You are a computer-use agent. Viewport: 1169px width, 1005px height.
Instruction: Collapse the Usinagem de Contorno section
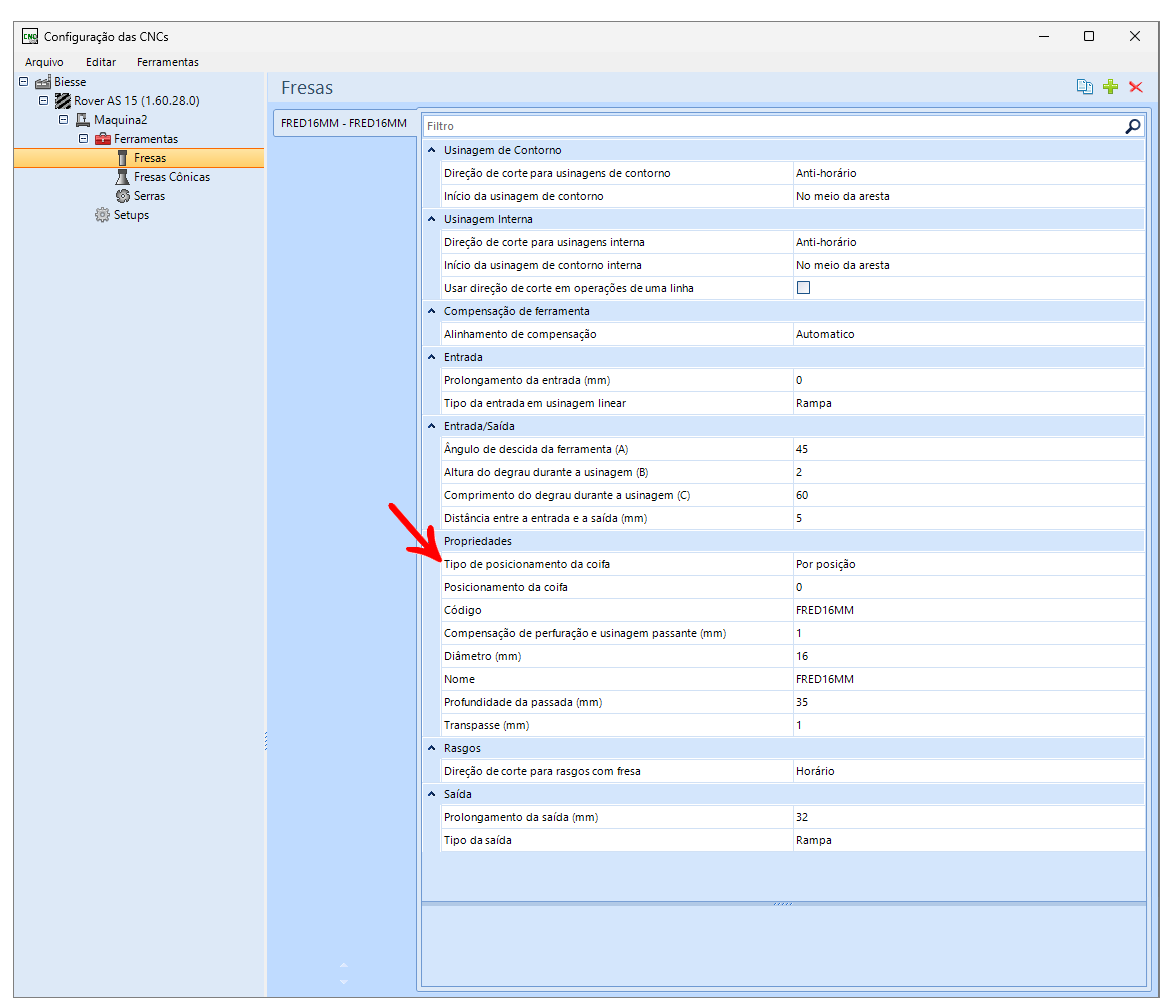[432, 150]
